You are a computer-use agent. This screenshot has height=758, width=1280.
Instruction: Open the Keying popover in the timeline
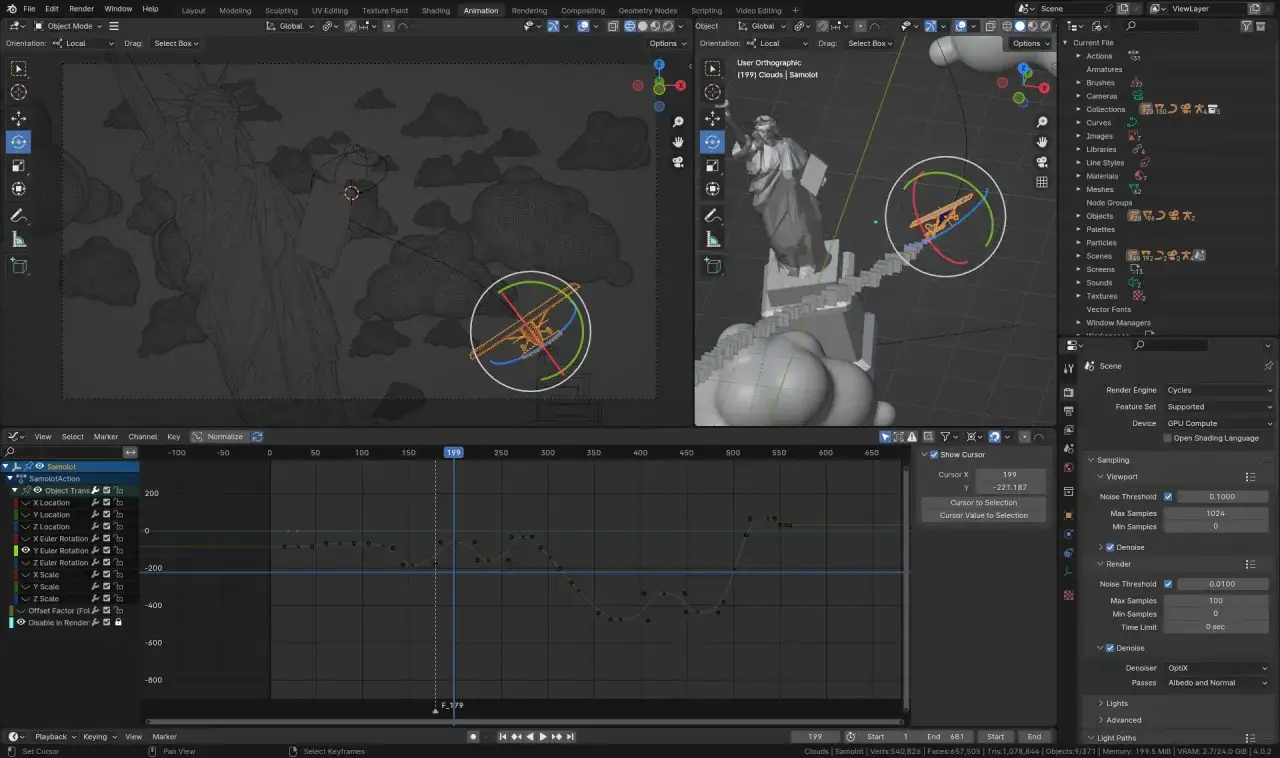pos(98,737)
